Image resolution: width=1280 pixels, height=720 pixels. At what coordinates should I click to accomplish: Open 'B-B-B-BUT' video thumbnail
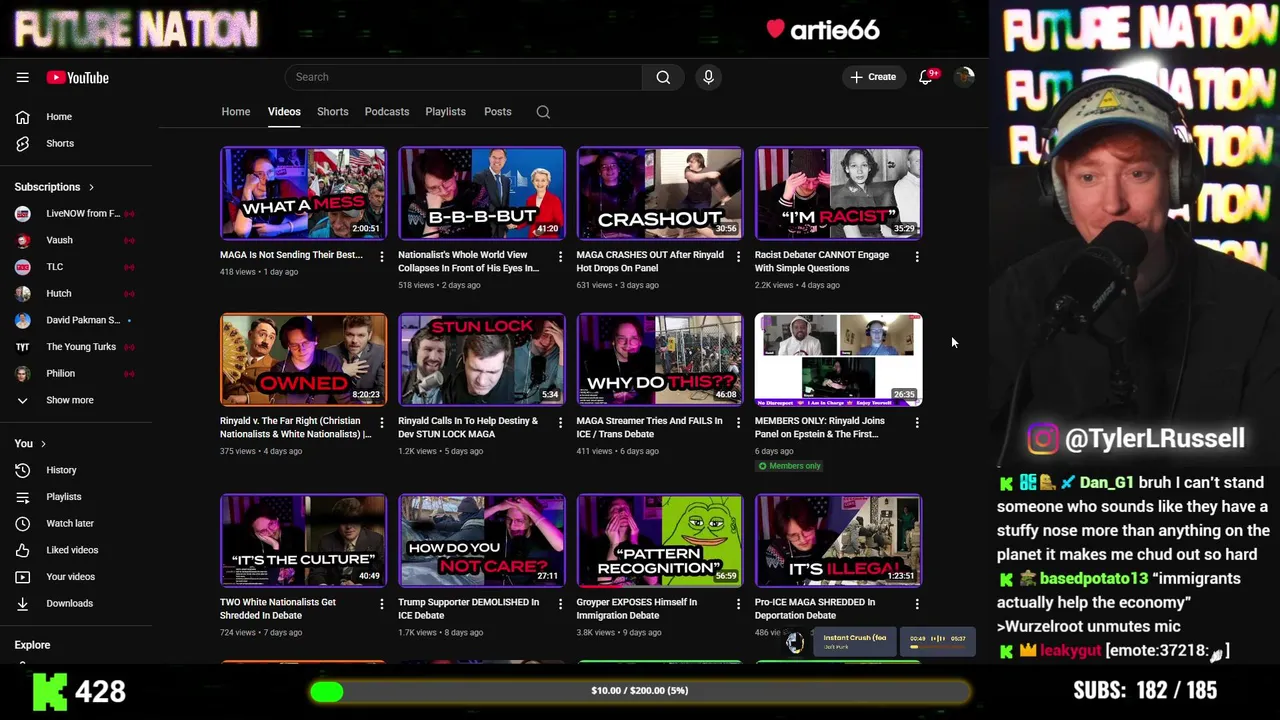click(482, 193)
